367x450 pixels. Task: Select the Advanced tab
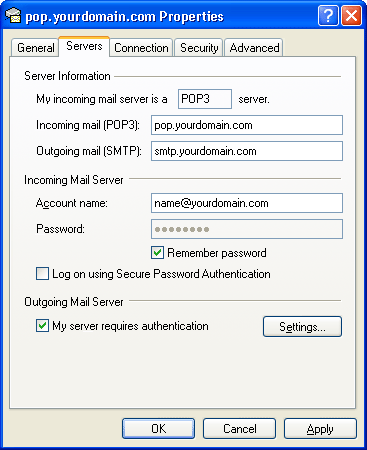254,48
